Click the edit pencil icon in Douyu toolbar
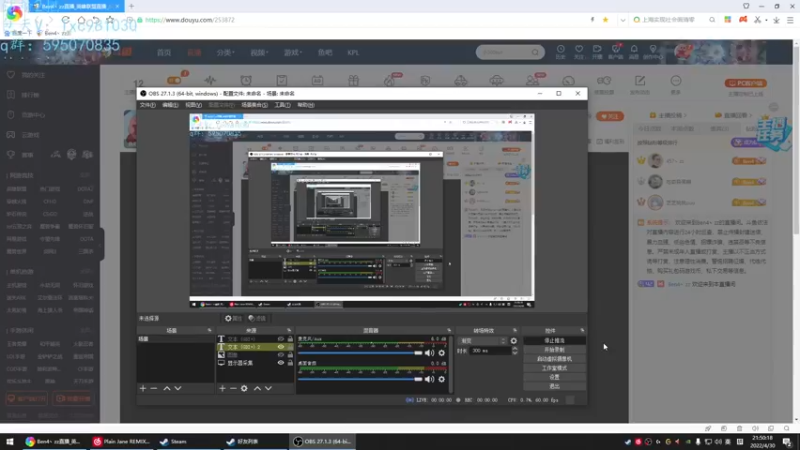The image size is (800, 450). point(640,81)
